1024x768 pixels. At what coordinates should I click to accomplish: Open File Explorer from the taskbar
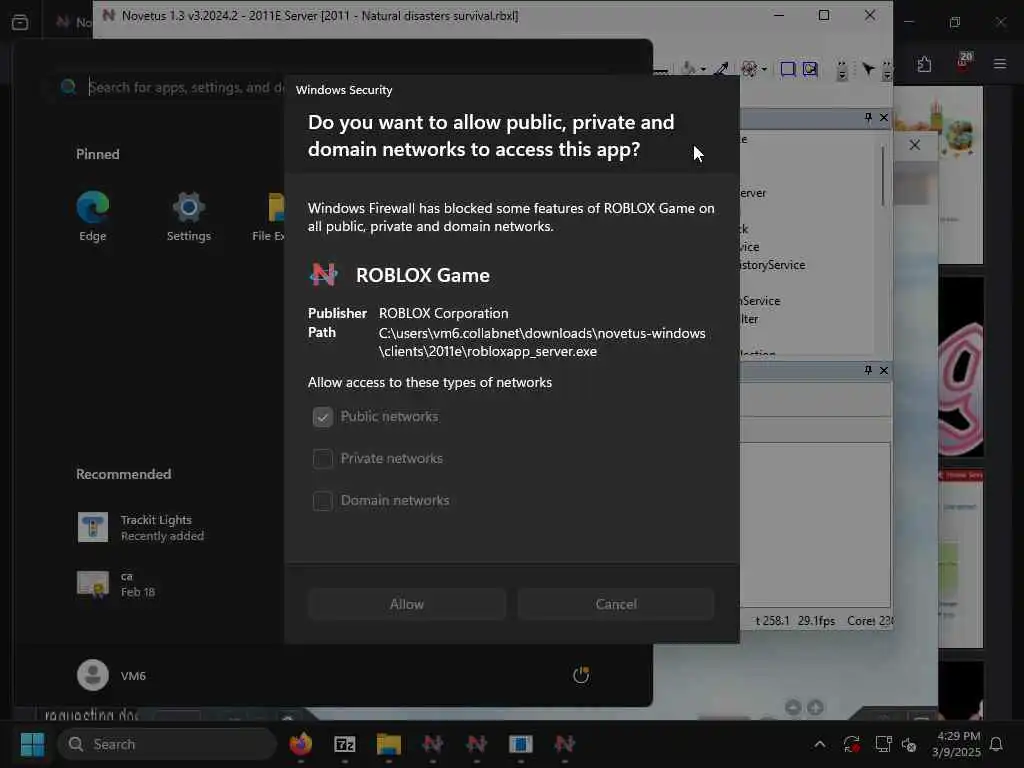point(389,744)
